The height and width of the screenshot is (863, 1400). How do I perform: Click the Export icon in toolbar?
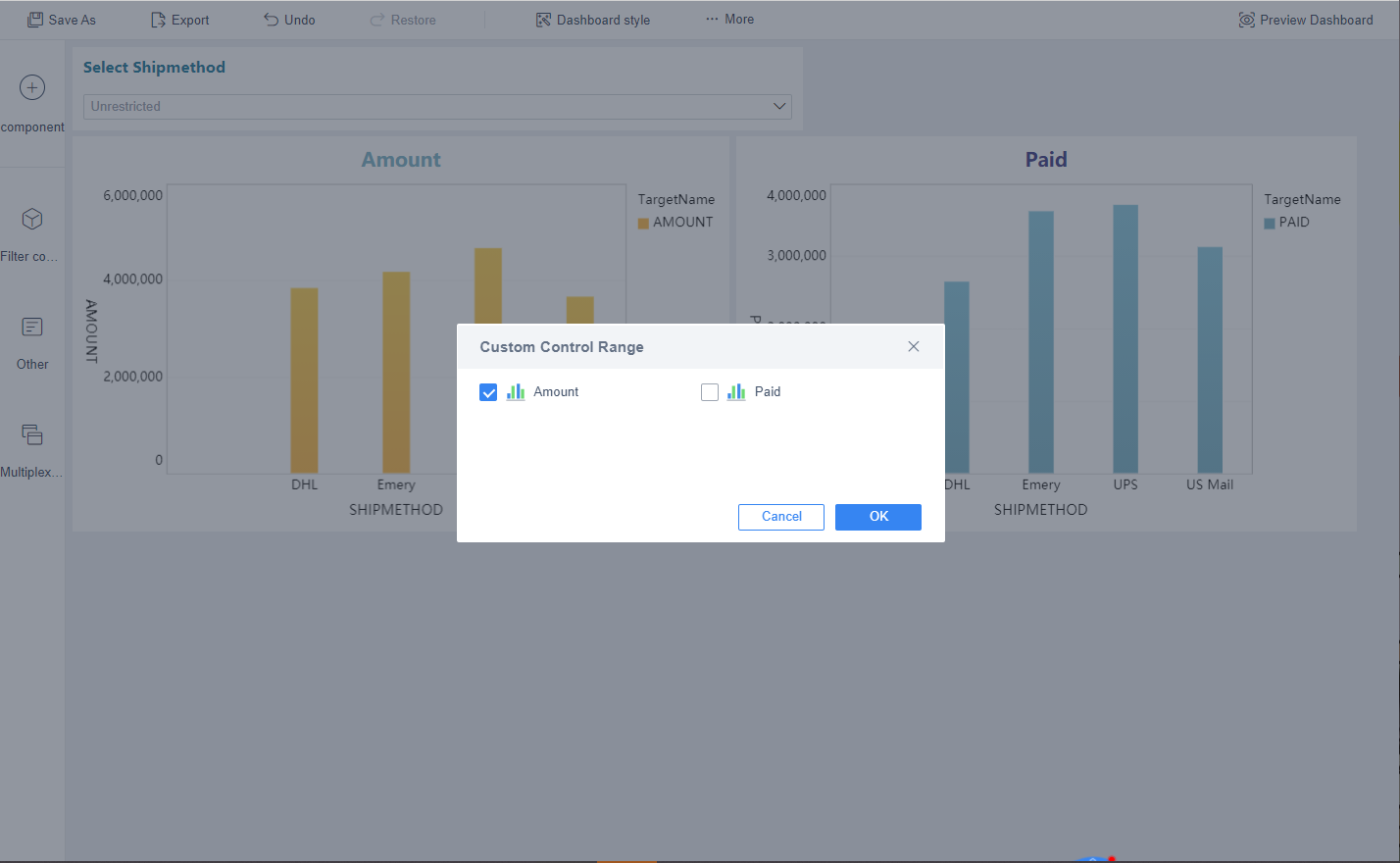[x=158, y=20]
